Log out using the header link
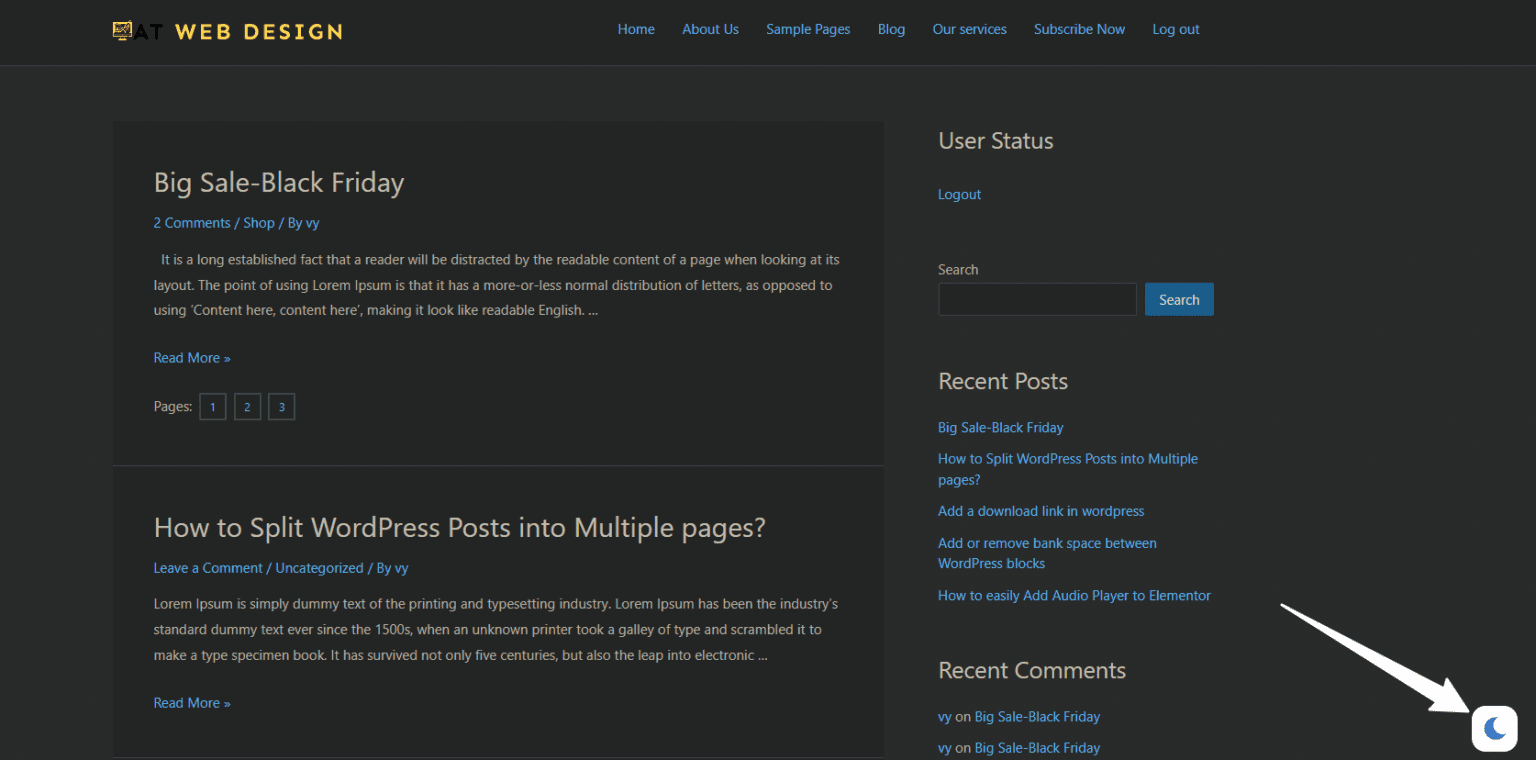This screenshot has height=760, width=1536. click(x=1175, y=29)
